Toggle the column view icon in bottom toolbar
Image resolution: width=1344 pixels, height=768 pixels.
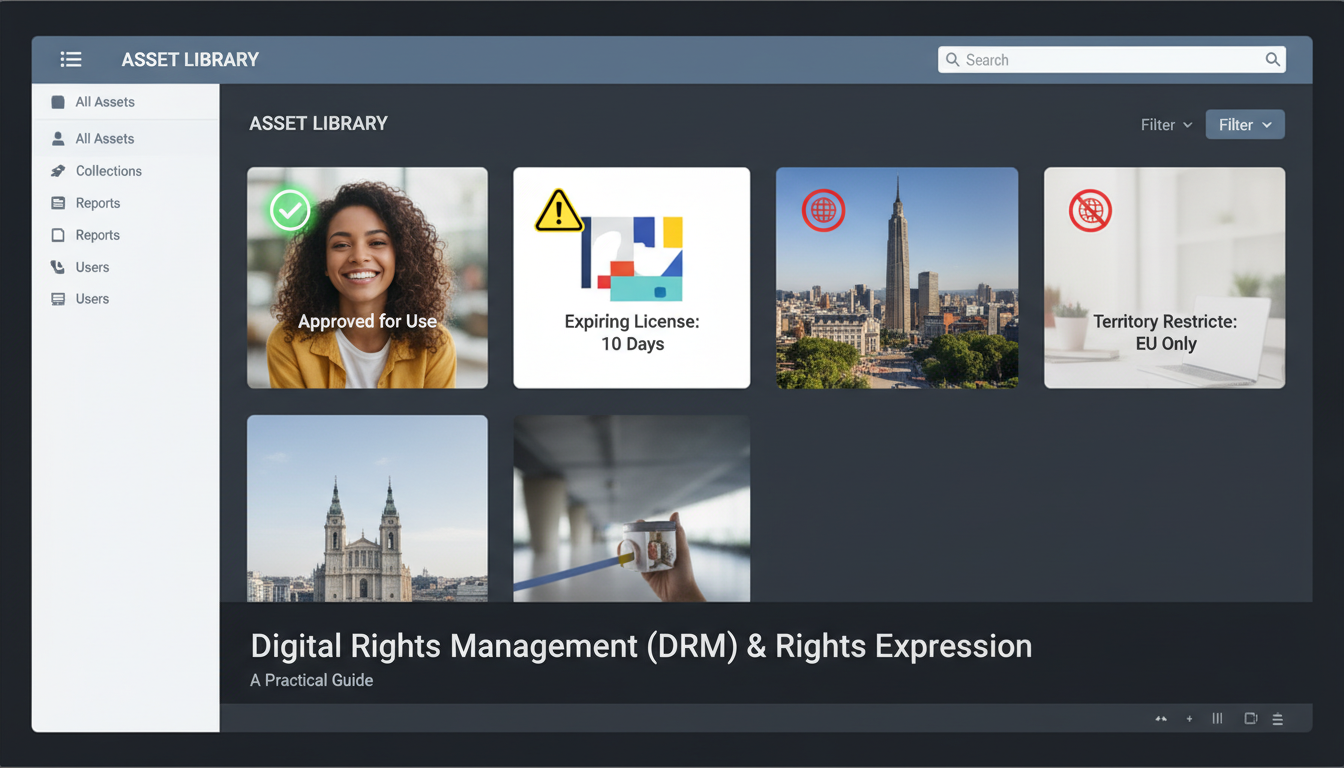[1217, 718]
